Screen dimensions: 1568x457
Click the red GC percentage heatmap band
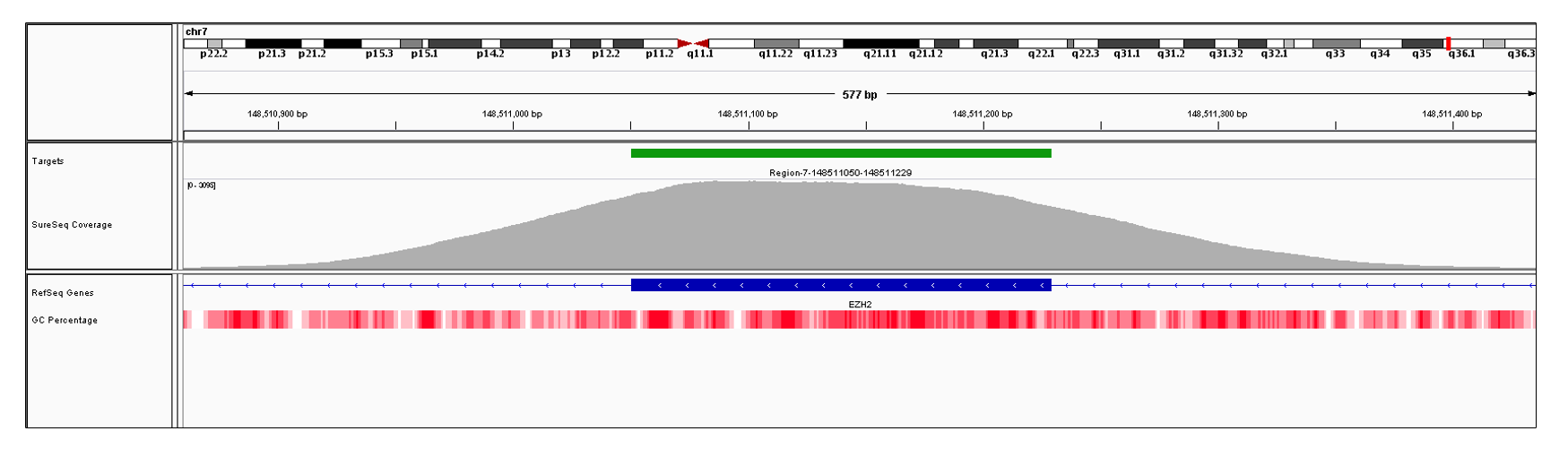pyautogui.click(x=859, y=319)
